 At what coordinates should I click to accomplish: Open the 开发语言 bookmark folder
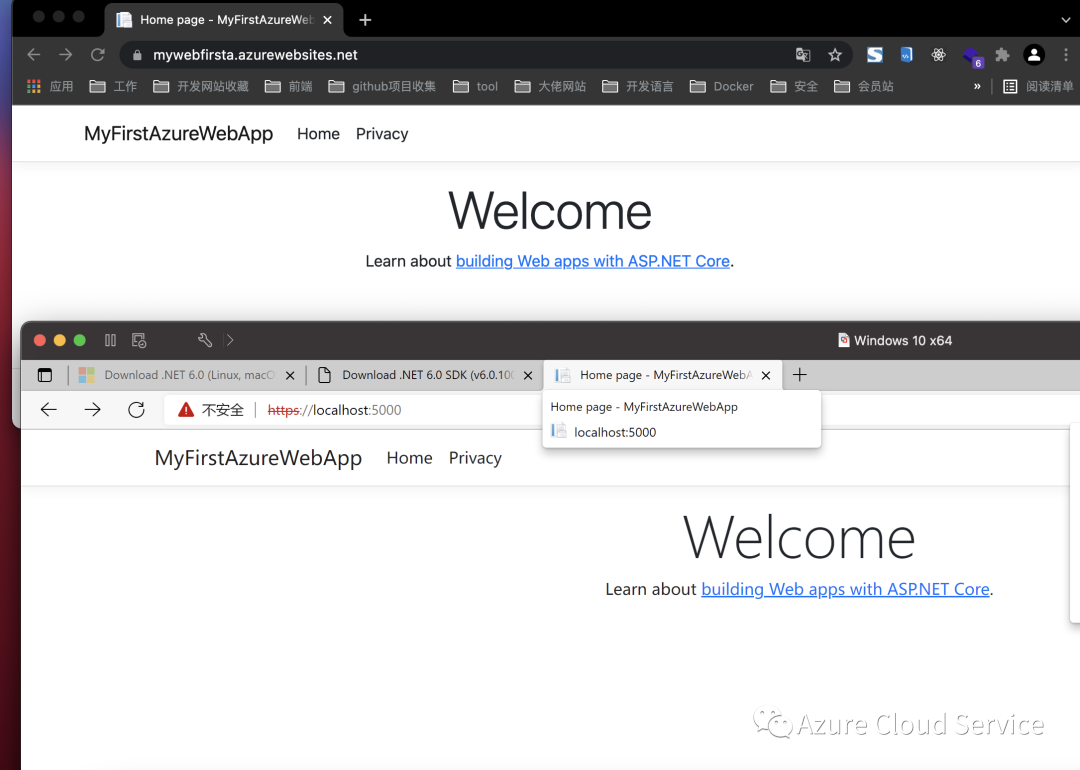pos(638,86)
